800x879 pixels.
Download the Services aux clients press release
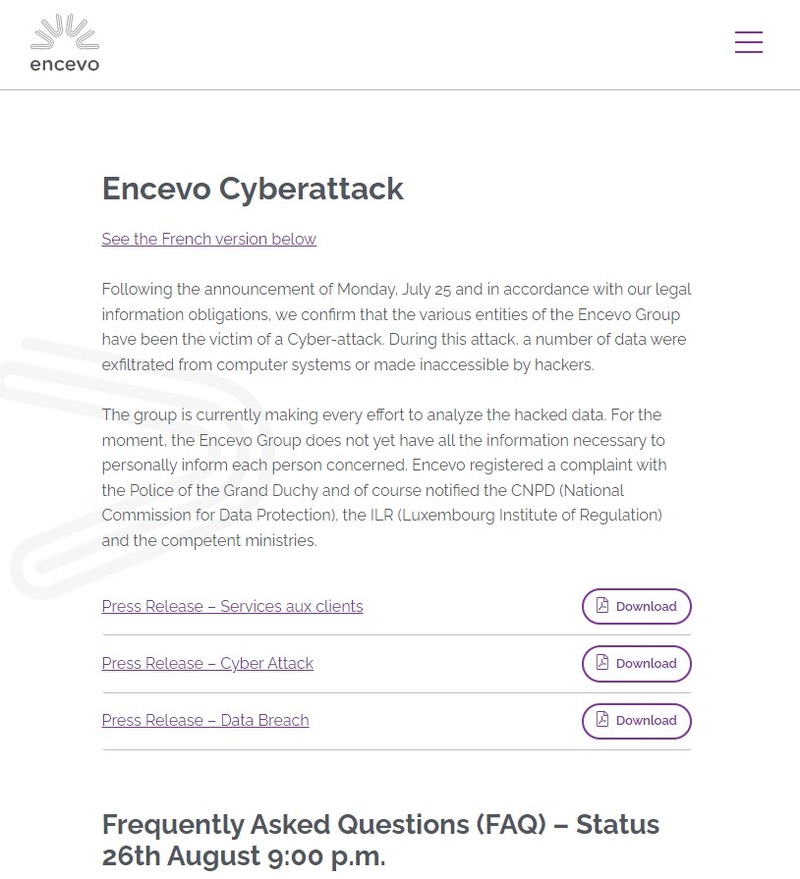point(637,606)
